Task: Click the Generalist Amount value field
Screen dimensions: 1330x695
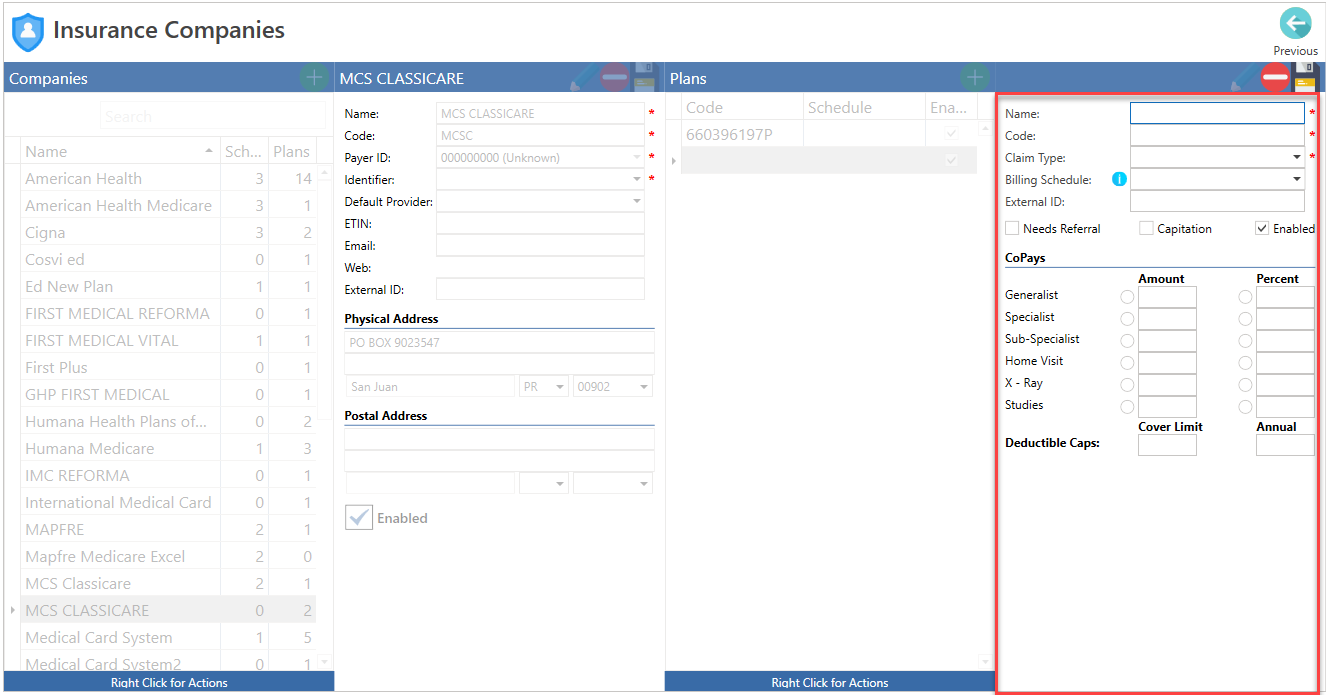Action: coord(1167,297)
